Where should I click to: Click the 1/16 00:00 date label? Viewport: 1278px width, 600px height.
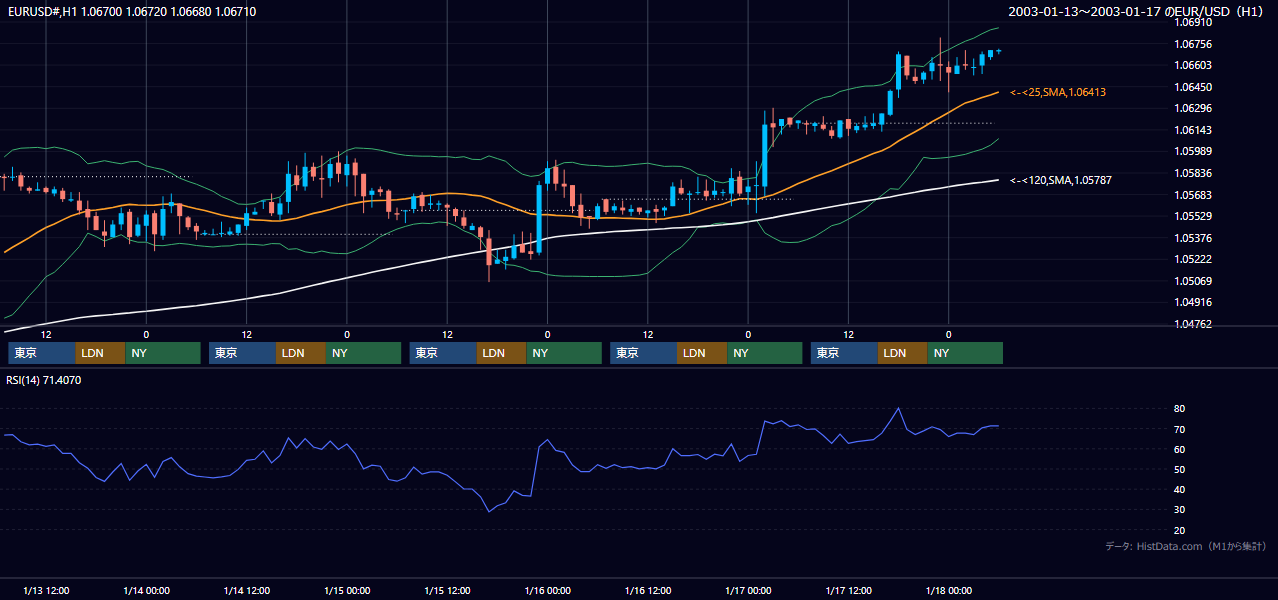click(x=548, y=591)
